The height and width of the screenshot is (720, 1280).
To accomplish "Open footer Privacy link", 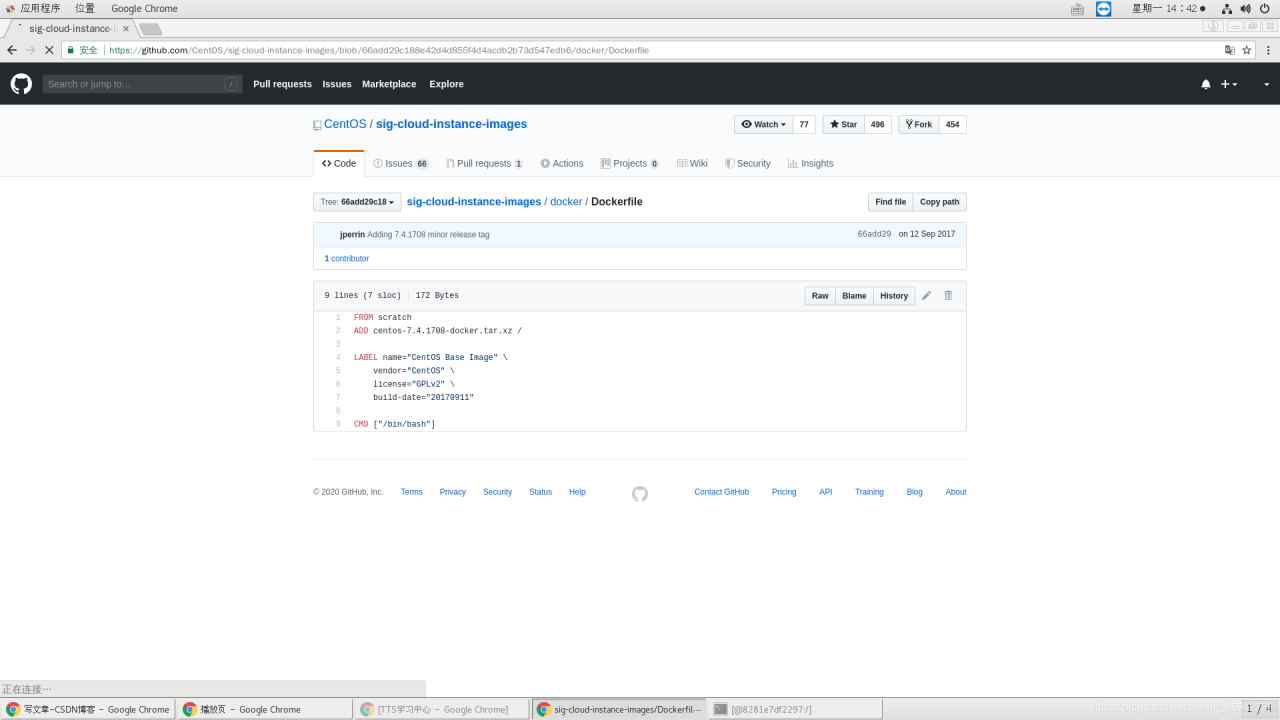I will click(x=453, y=492).
